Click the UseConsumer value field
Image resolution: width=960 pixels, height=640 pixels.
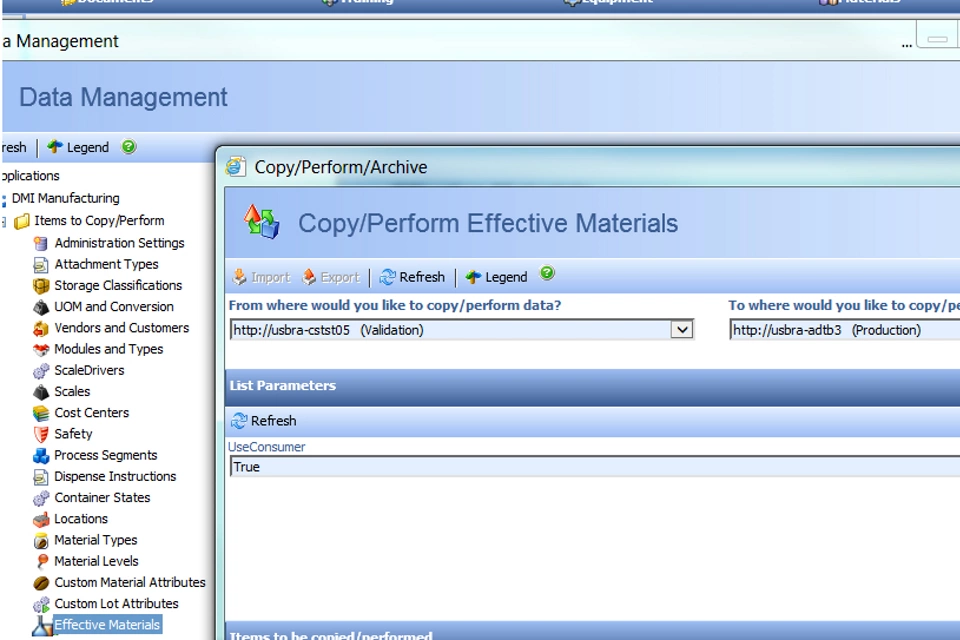(x=590, y=467)
